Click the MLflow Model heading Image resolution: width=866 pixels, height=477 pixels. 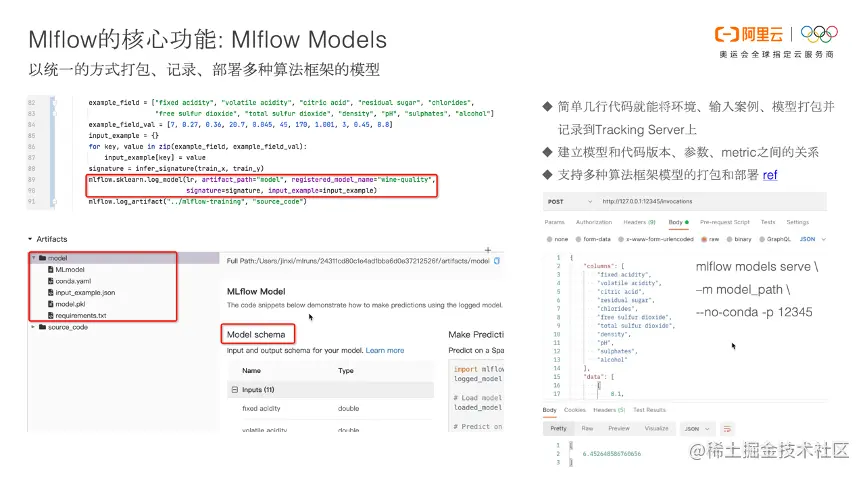256,292
